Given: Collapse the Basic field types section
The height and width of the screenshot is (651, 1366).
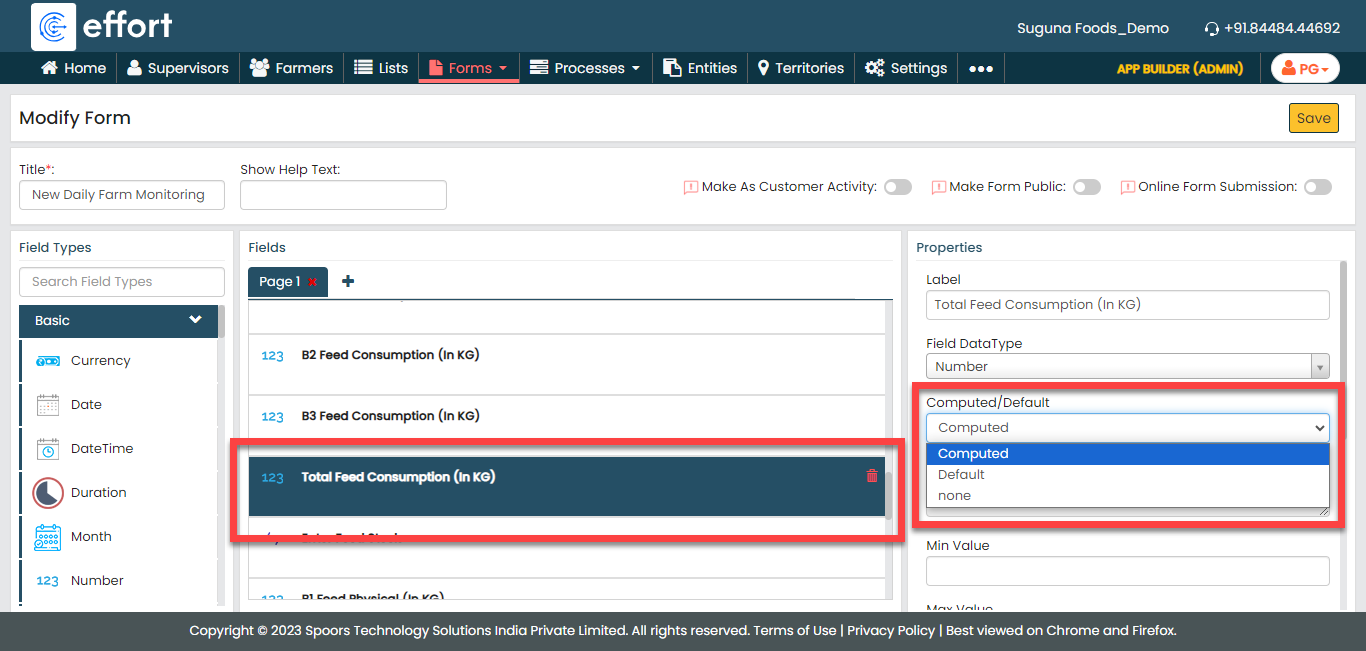Looking at the screenshot, I should (195, 320).
